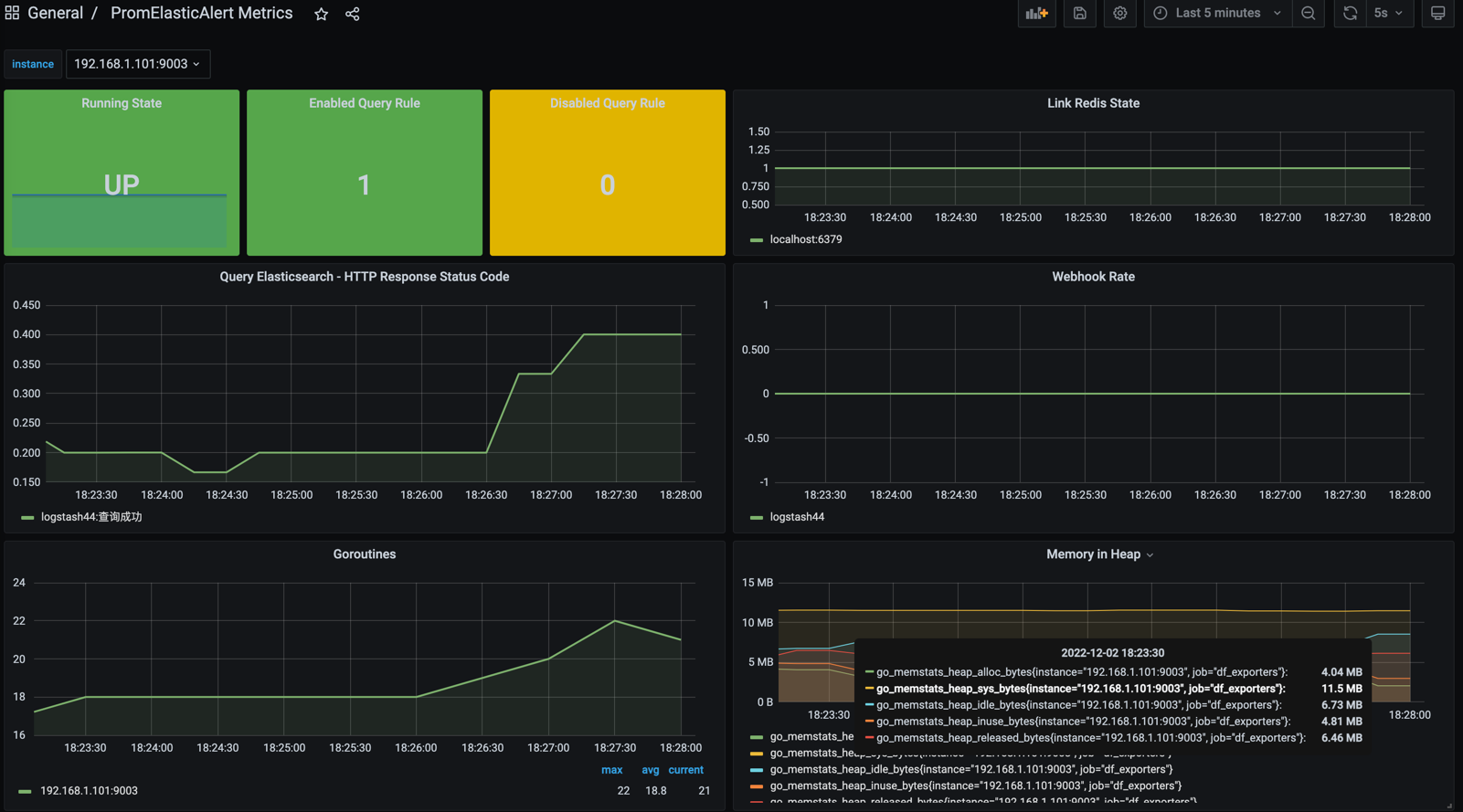The width and height of the screenshot is (1463, 812).
Task: Toggle the logstash44:查询成功 legend series
Action: pyautogui.click(x=91, y=517)
